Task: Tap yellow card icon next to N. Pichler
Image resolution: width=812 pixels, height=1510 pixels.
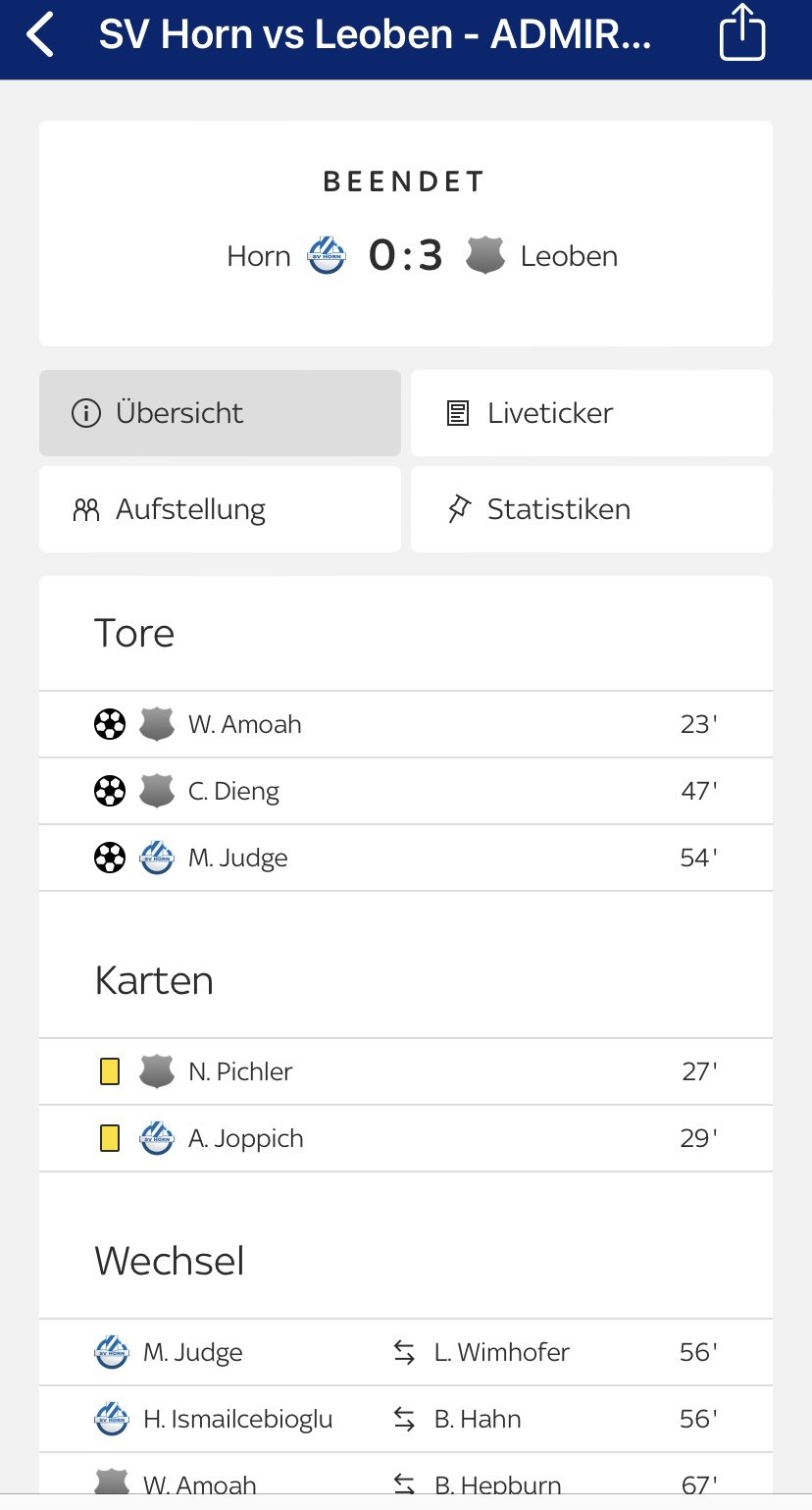Action: tap(110, 1071)
